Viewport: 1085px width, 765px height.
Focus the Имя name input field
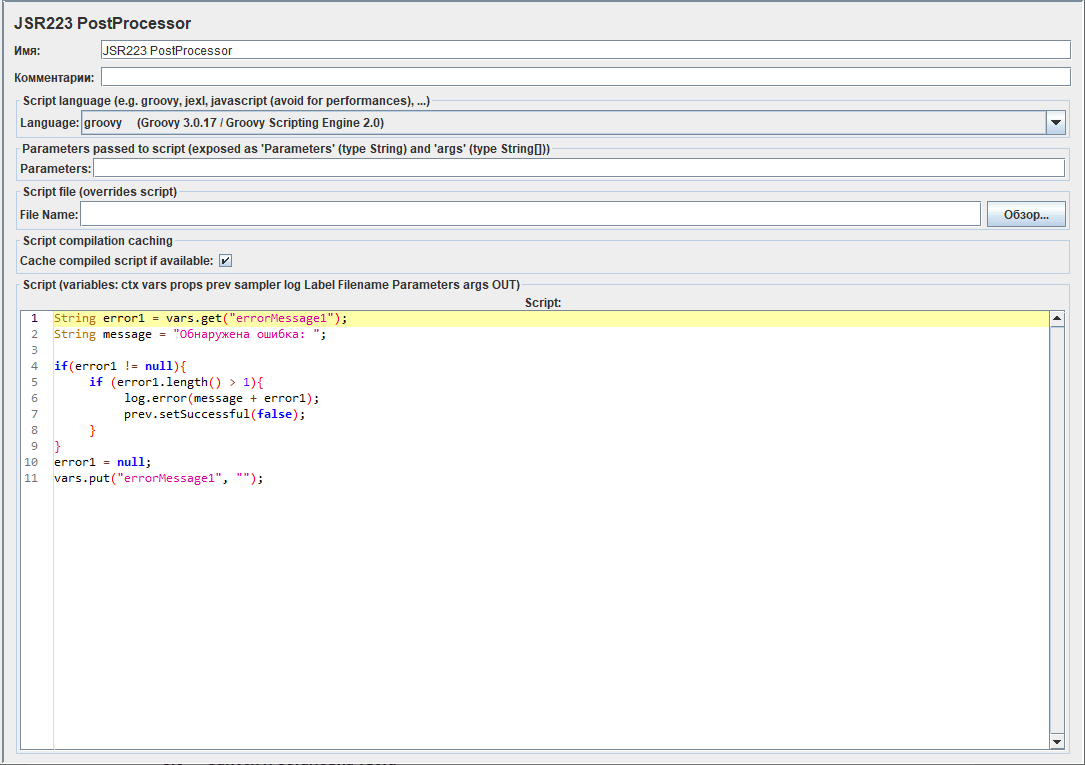tap(585, 50)
